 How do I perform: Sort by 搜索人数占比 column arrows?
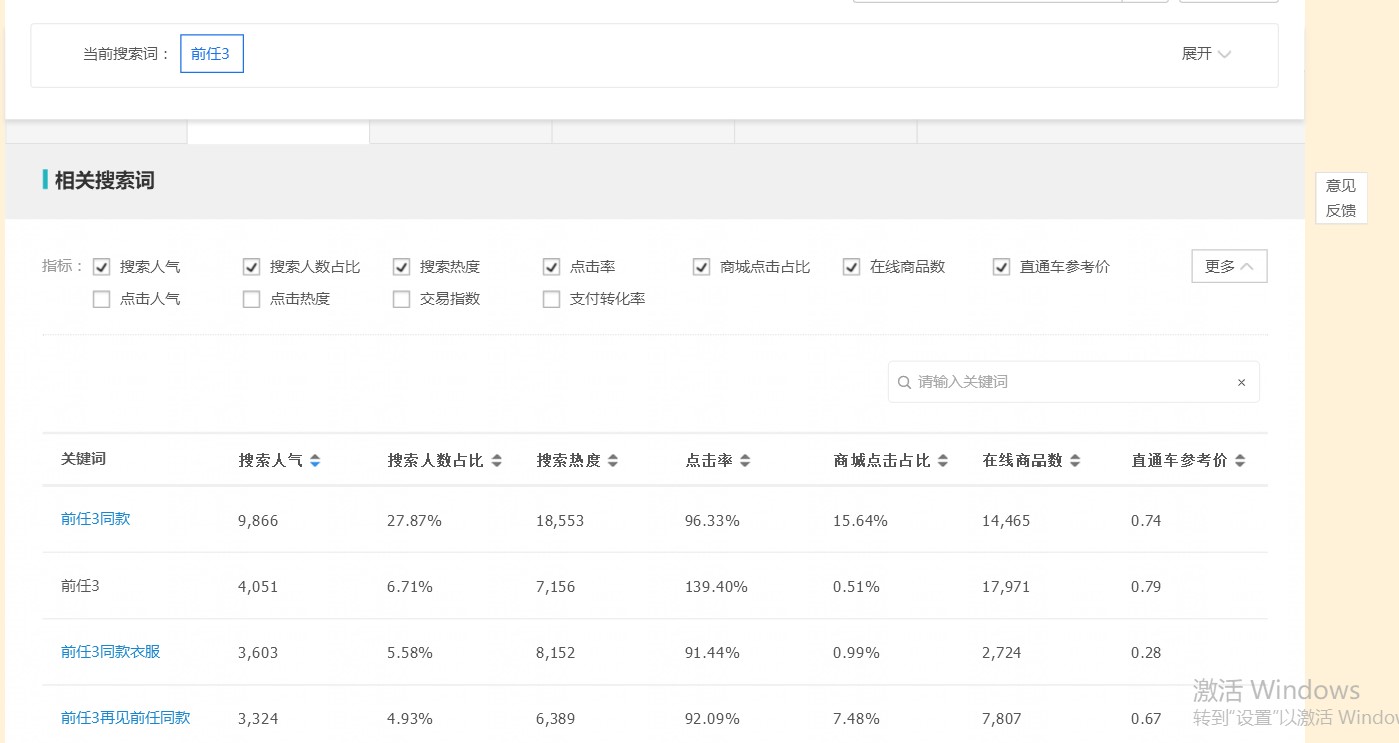[x=498, y=460]
